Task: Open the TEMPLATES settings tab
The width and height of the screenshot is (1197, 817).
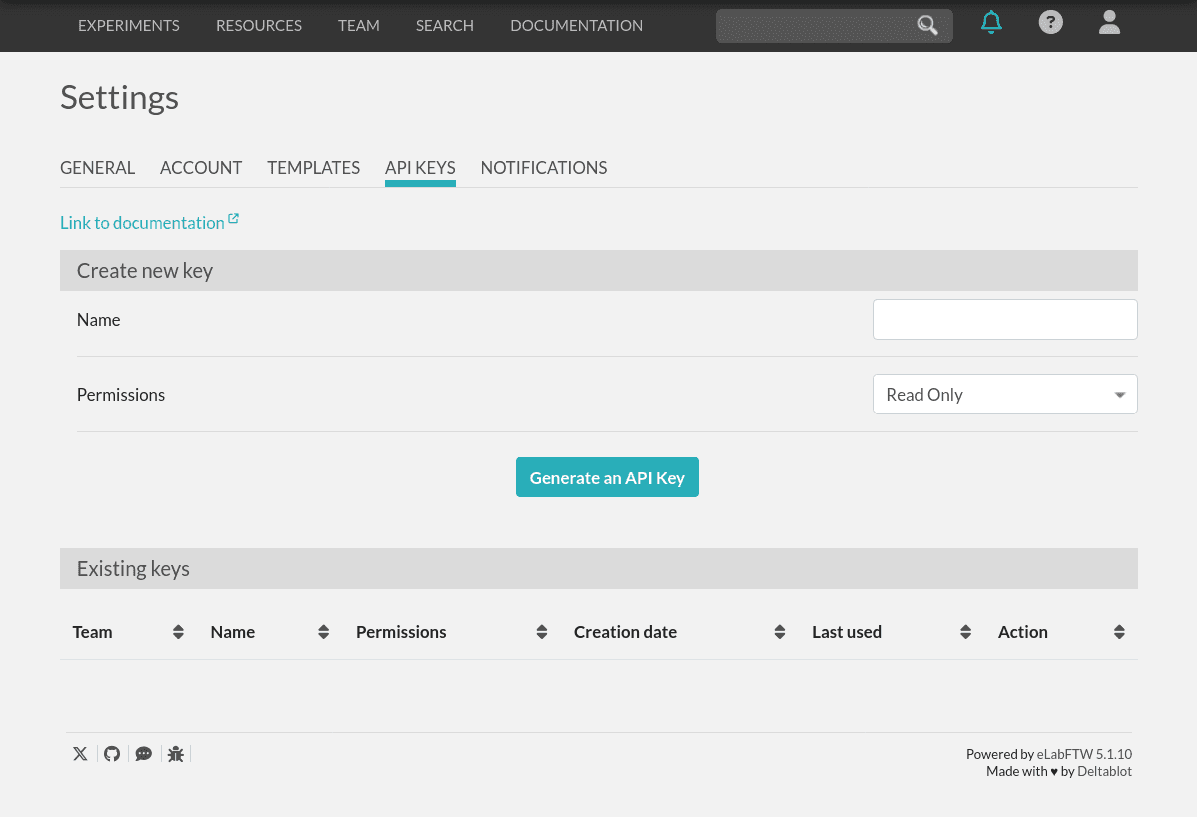Action: (x=313, y=167)
